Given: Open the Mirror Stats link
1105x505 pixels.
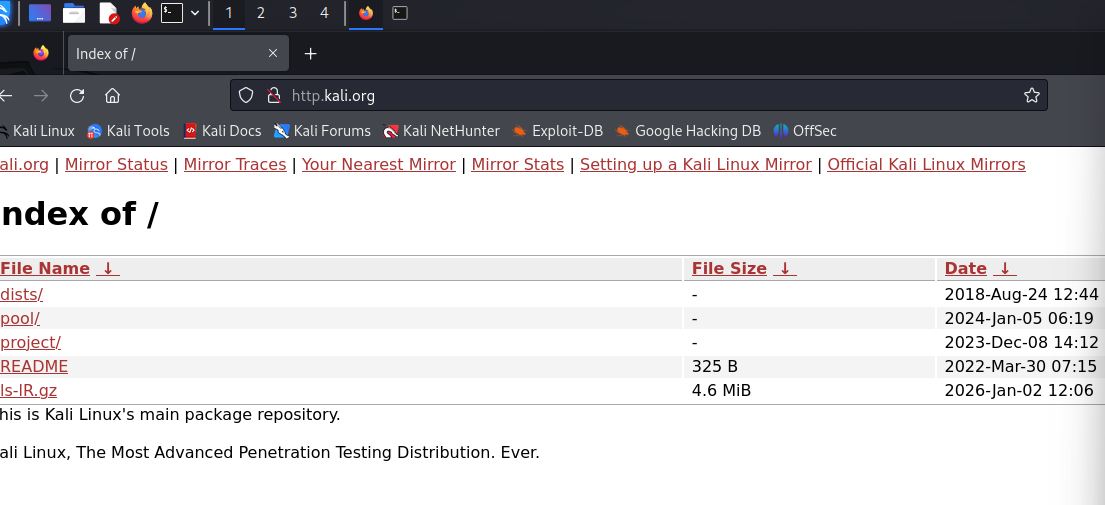Looking at the screenshot, I should pos(517,165).
